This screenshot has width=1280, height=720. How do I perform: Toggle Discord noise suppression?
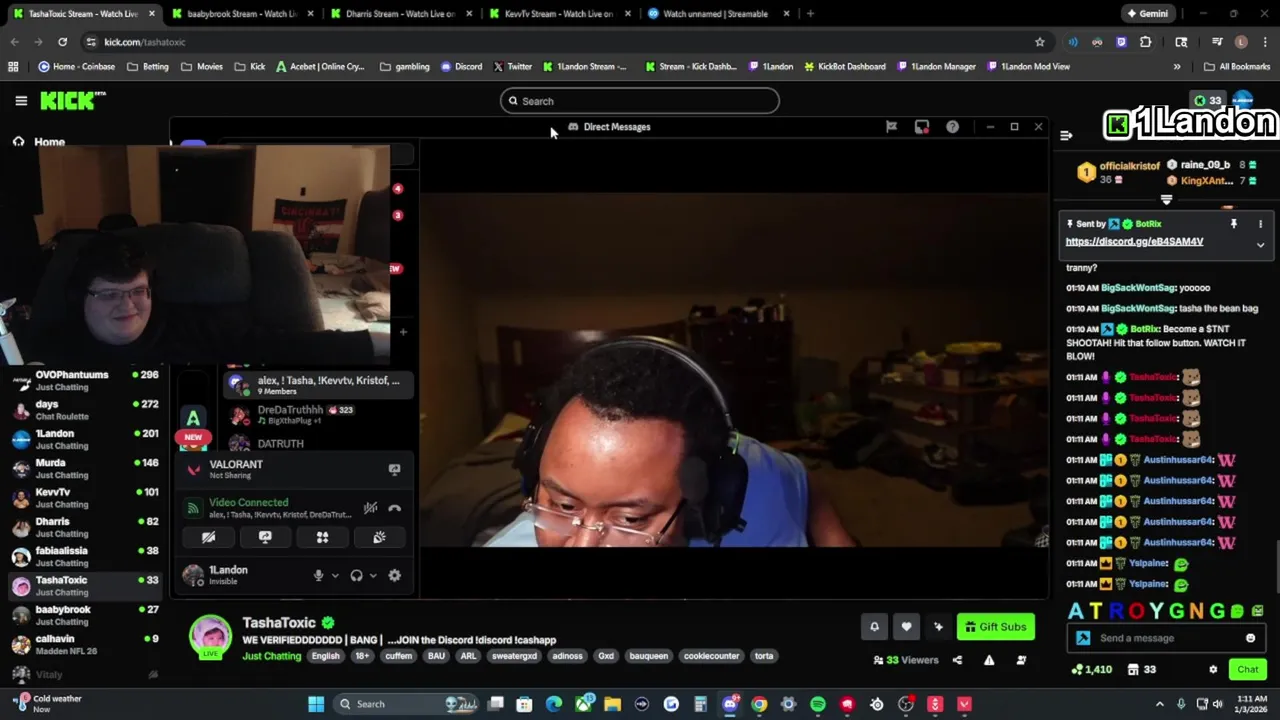point(370,508)
